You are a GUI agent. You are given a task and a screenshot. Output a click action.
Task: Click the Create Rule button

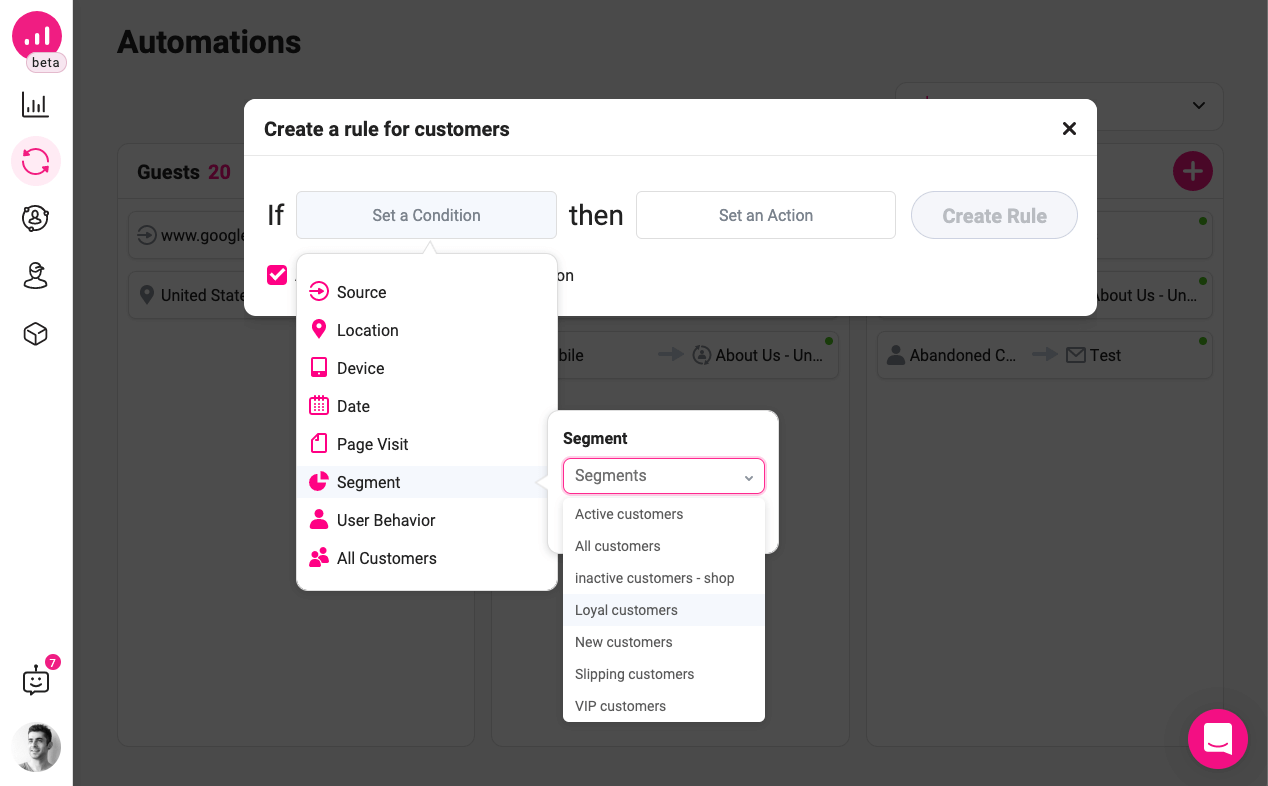[x=994, y=215]
